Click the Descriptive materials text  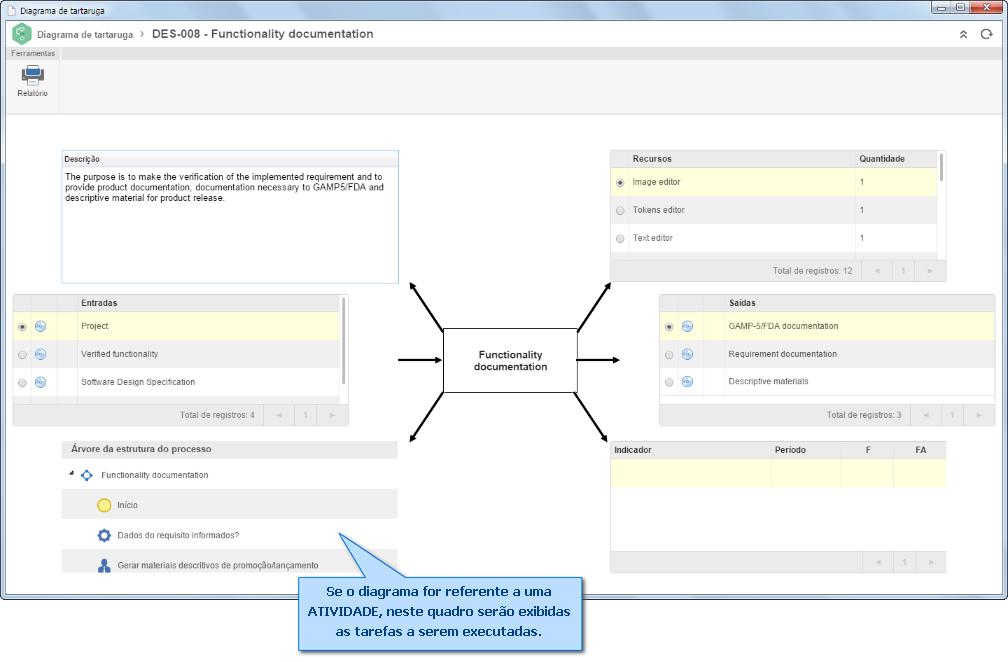pyautogui.click(x=768, y=382)
